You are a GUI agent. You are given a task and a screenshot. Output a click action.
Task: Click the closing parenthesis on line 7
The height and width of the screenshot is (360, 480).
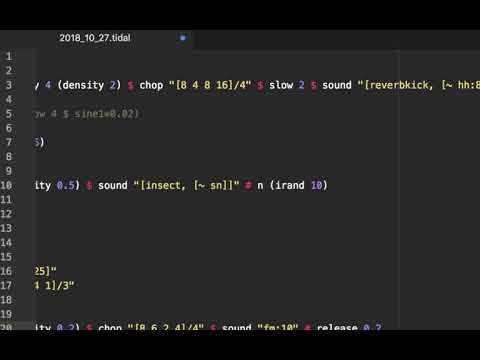coord(42,143)
